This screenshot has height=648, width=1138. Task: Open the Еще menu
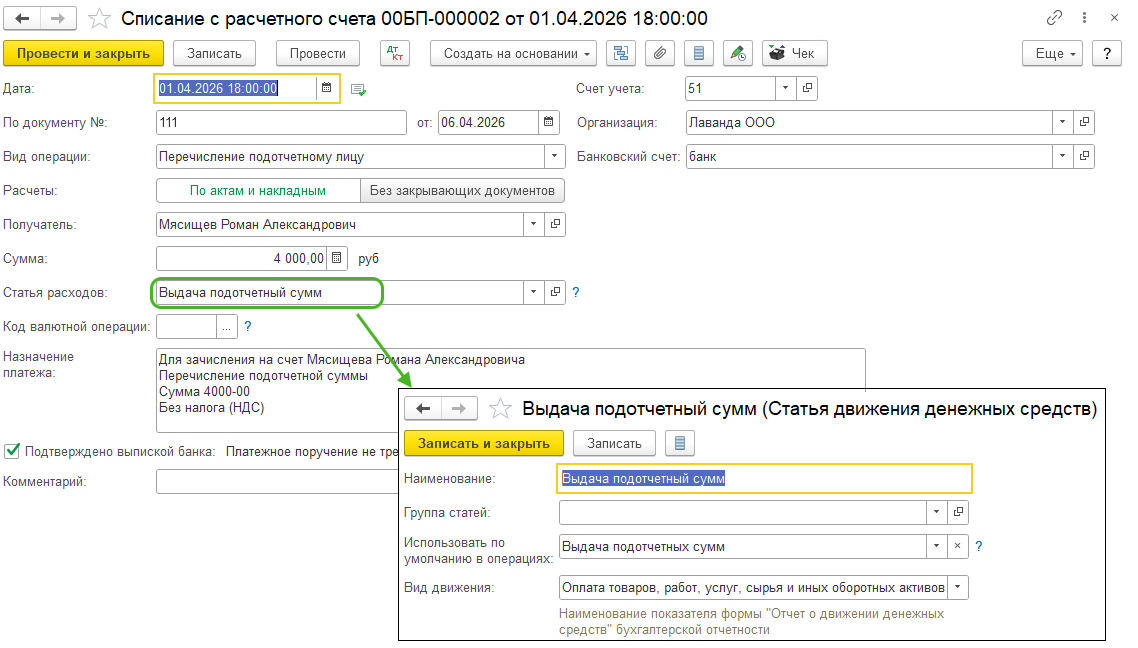[x=1052, y=53]
